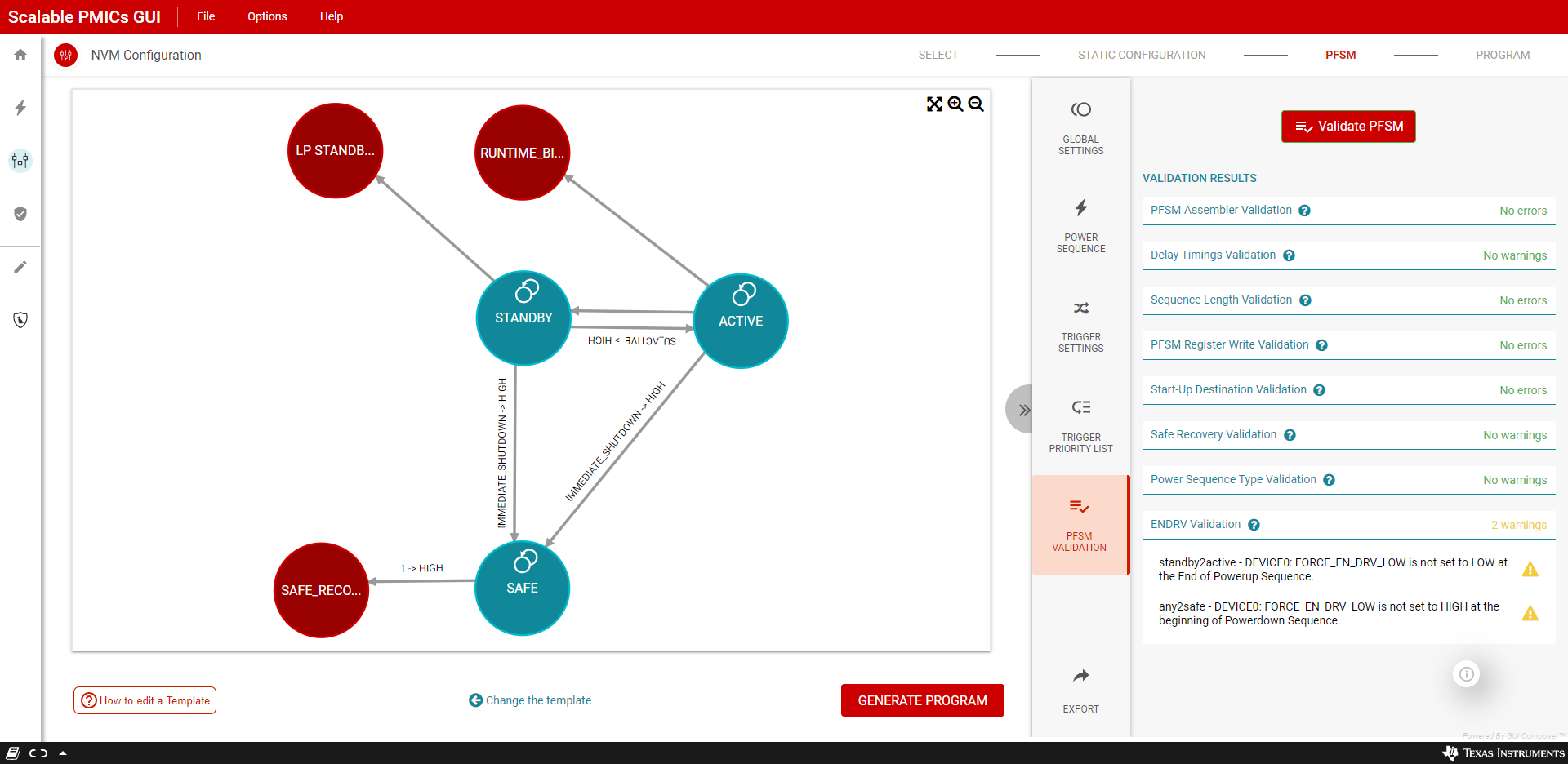Click GENERATE PROGRAM button

pyautogui.click(x=922, y=700)
